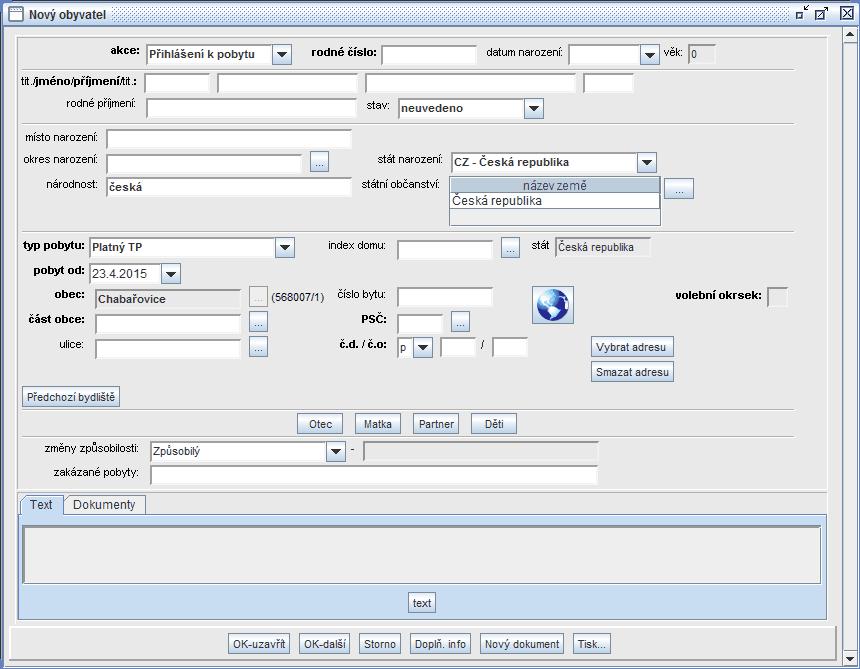Open datum narození date picker
860x669 pixels.
pos(649,54)
